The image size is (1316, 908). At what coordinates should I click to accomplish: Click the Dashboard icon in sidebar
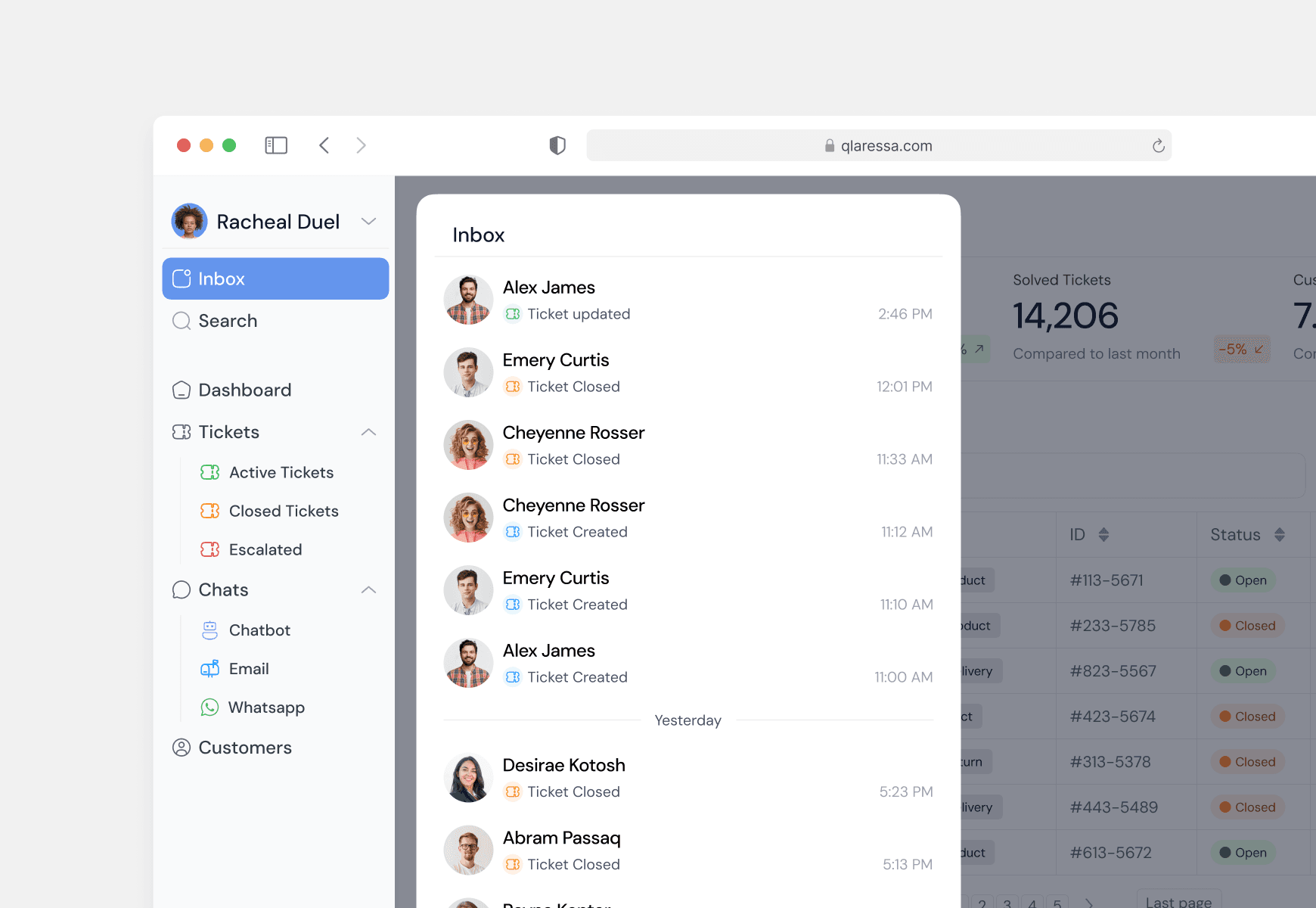[x=182, y=390]
